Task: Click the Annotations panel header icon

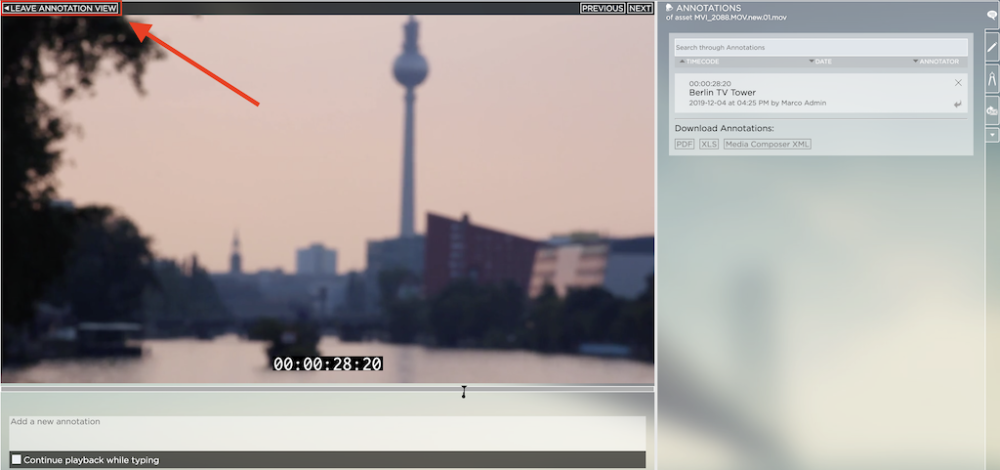Action: [x=670, y=8]
